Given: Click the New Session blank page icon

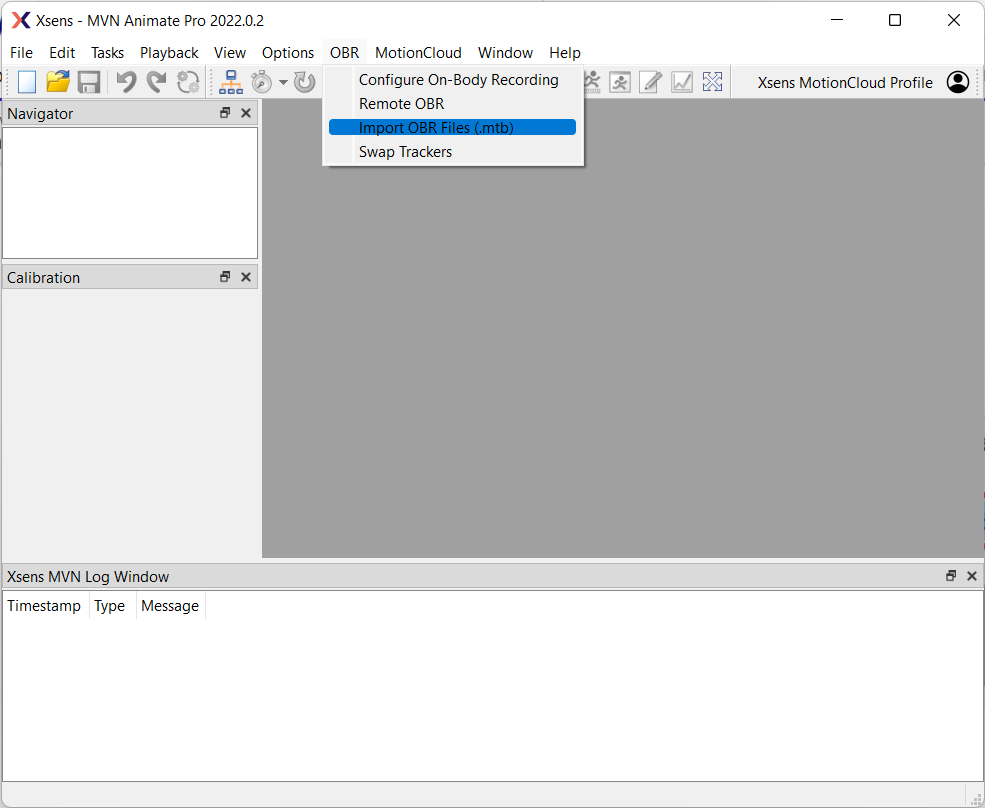Looking at the screenshot, I should click(x=27, y=82).
